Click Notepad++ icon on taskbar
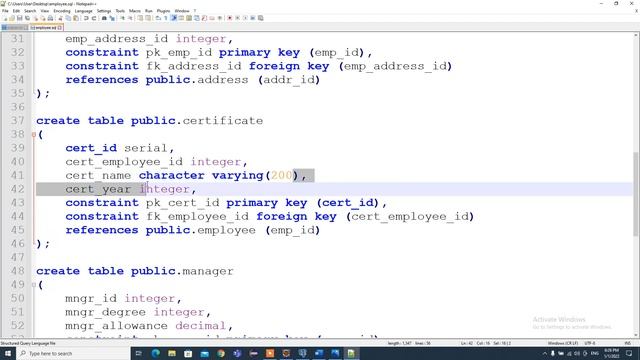Image resolution: width=640 pixels, height=360 pixels. click(351, 353)
